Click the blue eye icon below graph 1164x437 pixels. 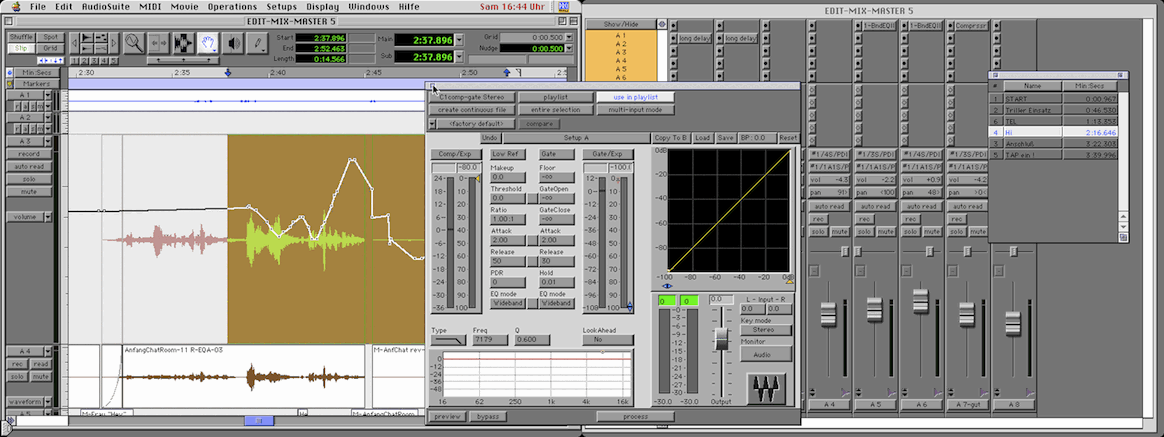(667, 286)
